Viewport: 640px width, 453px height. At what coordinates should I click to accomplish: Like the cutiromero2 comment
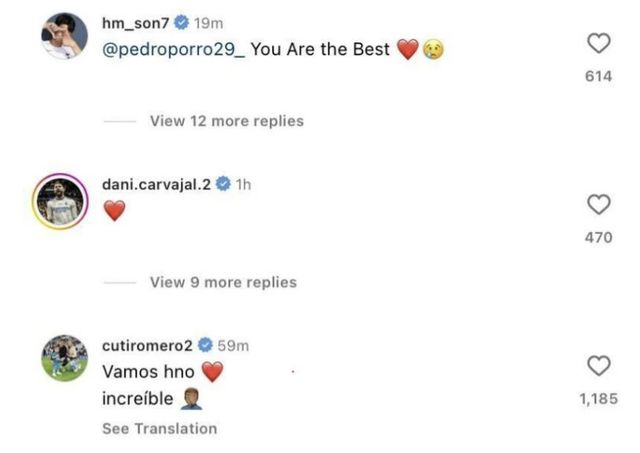point(598,365)
